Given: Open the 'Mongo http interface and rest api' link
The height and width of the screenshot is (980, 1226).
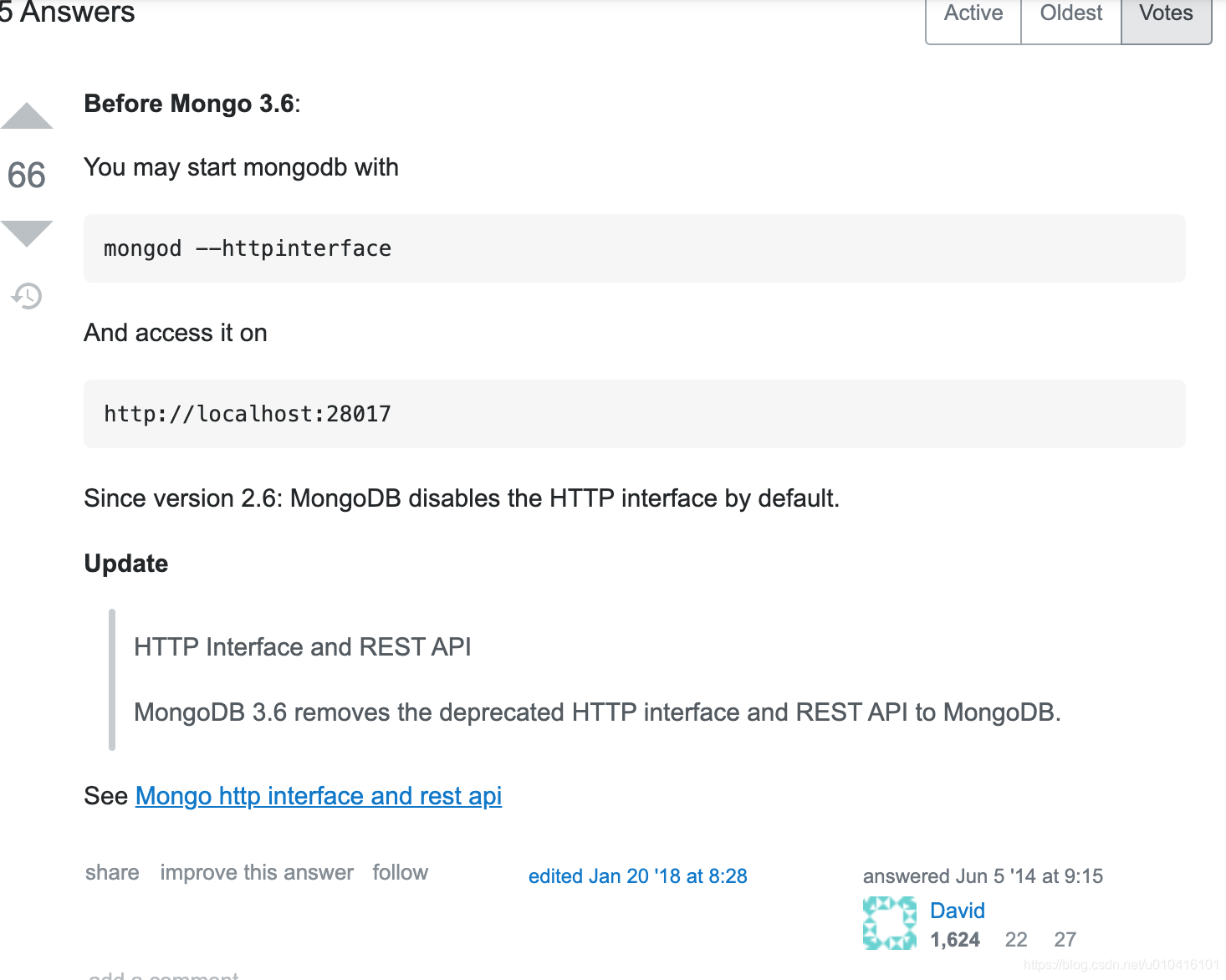Looking at the screenshot, I should pos(318,795).
